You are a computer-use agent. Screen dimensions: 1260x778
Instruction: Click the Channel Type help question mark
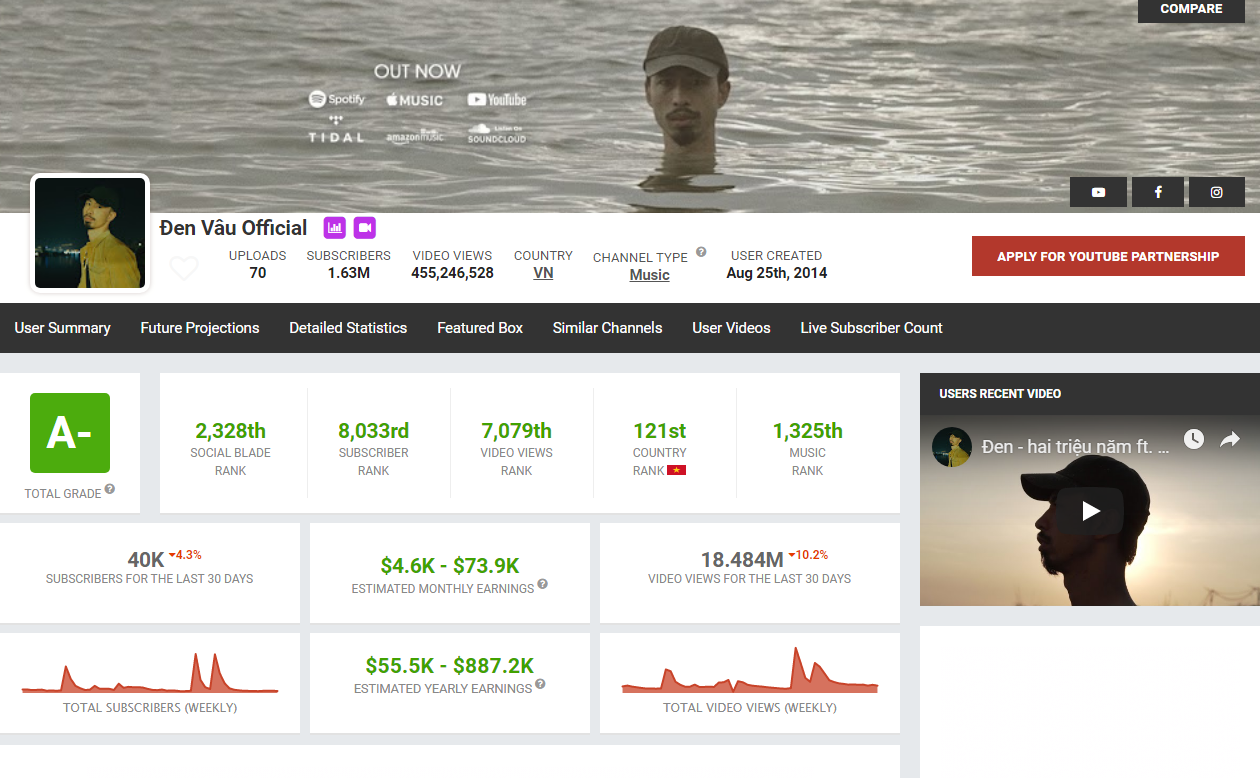point(701,252)
